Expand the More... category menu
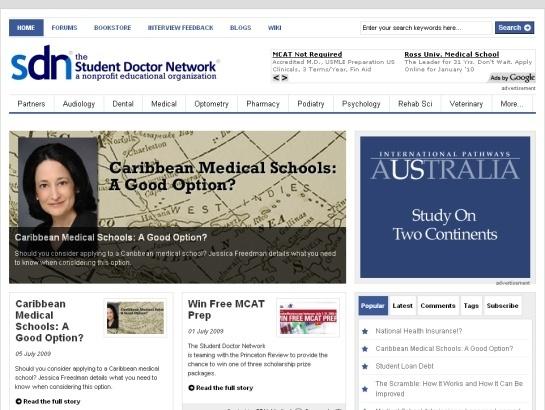Screen dimensions: 545x410 [512, 104]
